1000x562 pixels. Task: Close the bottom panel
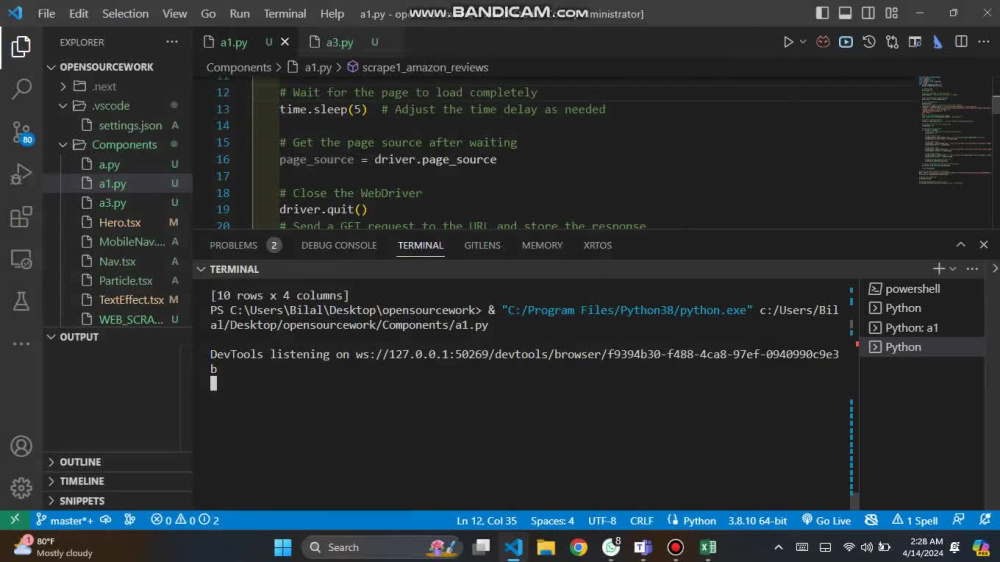tap(983, 245)
